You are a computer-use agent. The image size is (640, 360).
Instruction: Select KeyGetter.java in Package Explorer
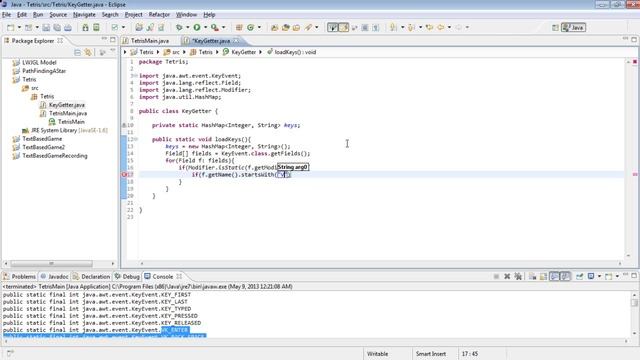(x=67, y=105)
